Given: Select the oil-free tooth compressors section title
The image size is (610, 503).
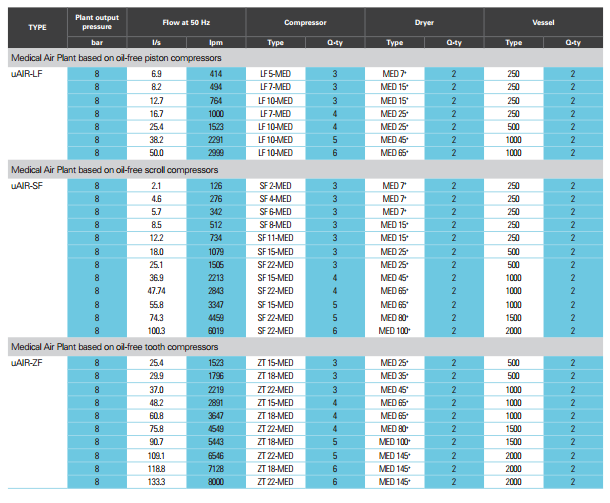Looking at the screenshot, I should [115, 347].
